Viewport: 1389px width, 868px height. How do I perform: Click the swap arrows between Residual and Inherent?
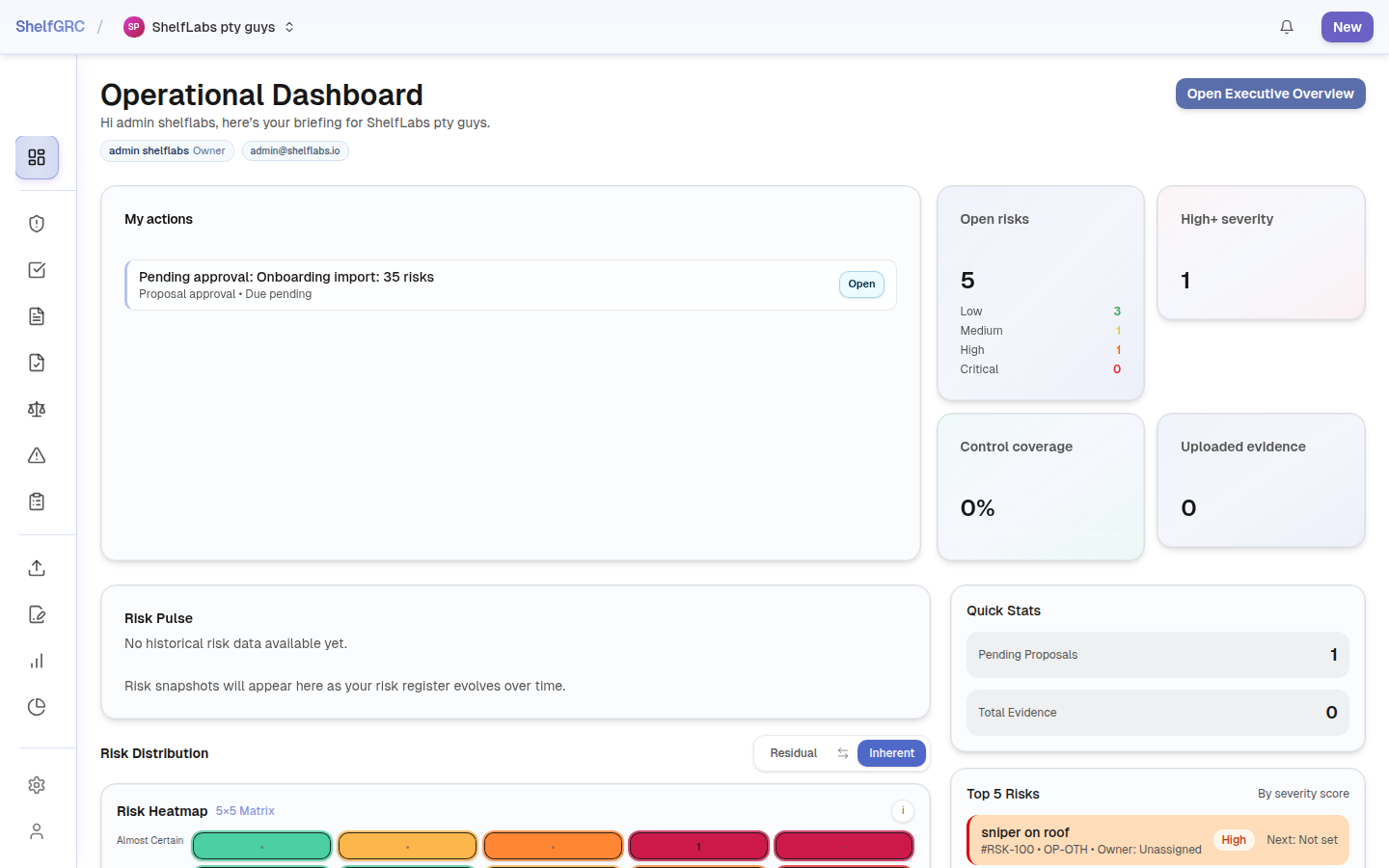(x=843, y=753)
